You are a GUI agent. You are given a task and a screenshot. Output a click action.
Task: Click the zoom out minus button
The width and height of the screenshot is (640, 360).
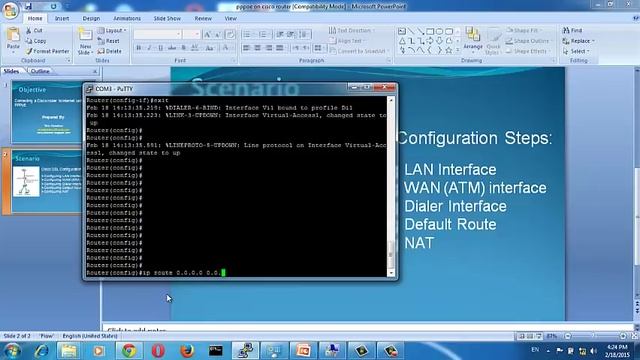[x=568, y=336]
